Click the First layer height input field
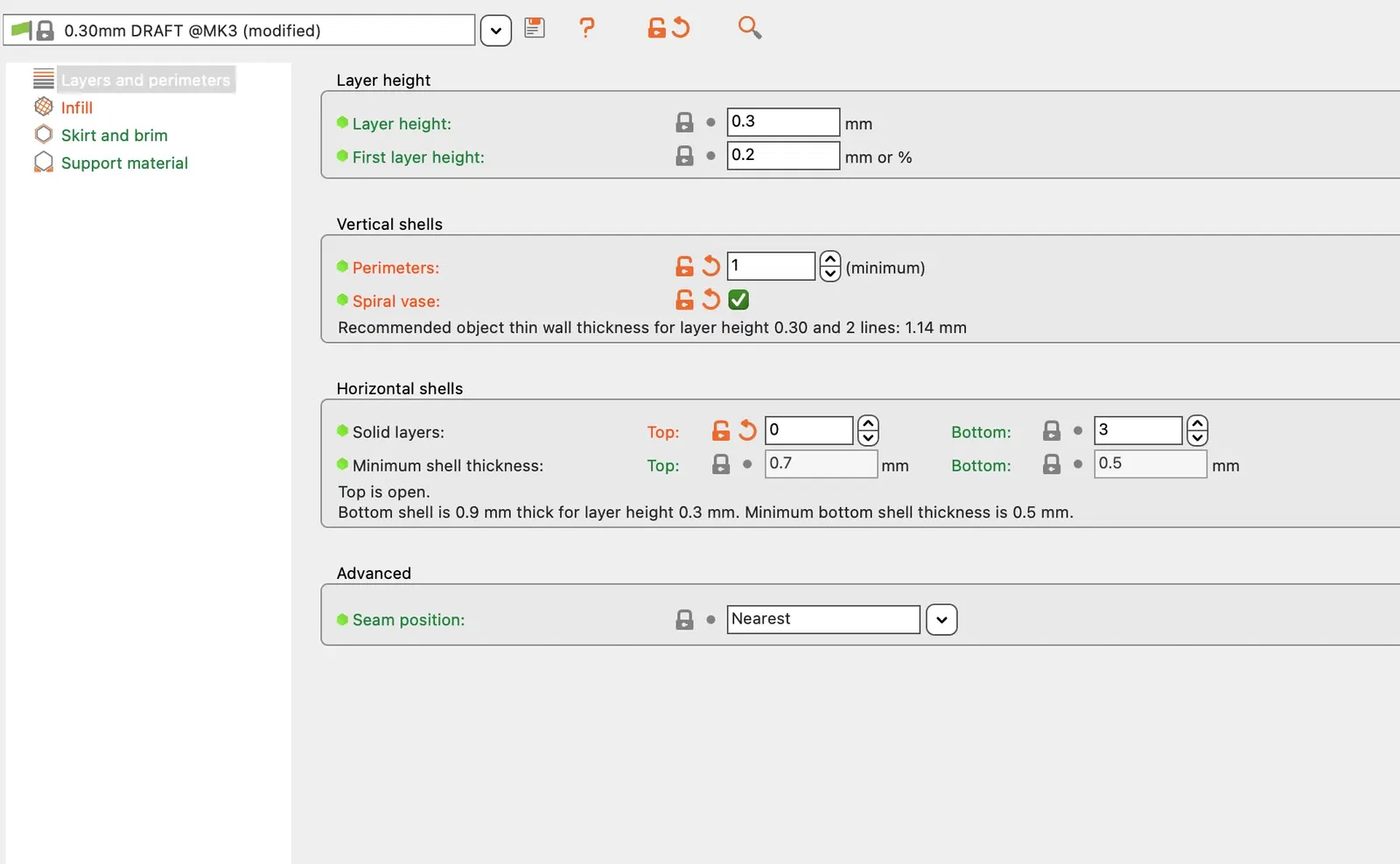1400x864 pixels. 782,156
